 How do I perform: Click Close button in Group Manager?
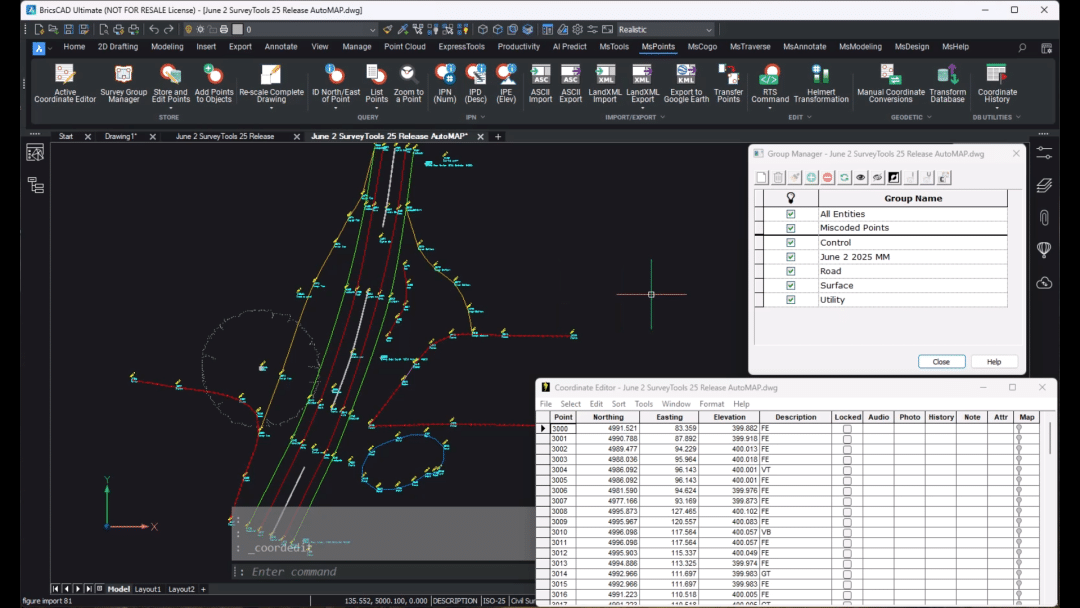941,361
